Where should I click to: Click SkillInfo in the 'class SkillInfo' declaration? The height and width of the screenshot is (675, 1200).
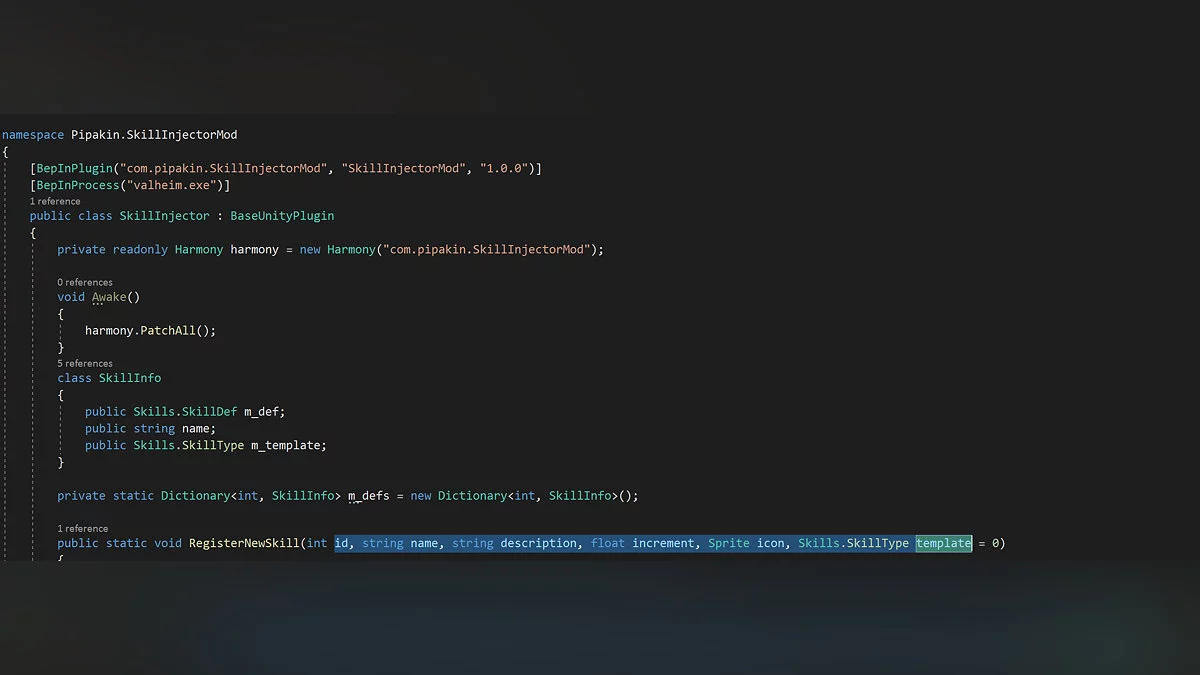(130, 378)
